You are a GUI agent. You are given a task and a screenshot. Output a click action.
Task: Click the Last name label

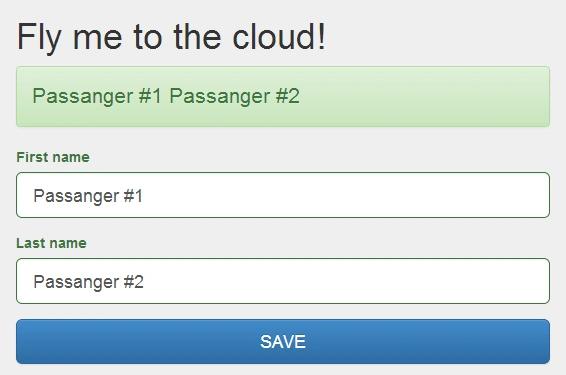[x=51, y=243]
